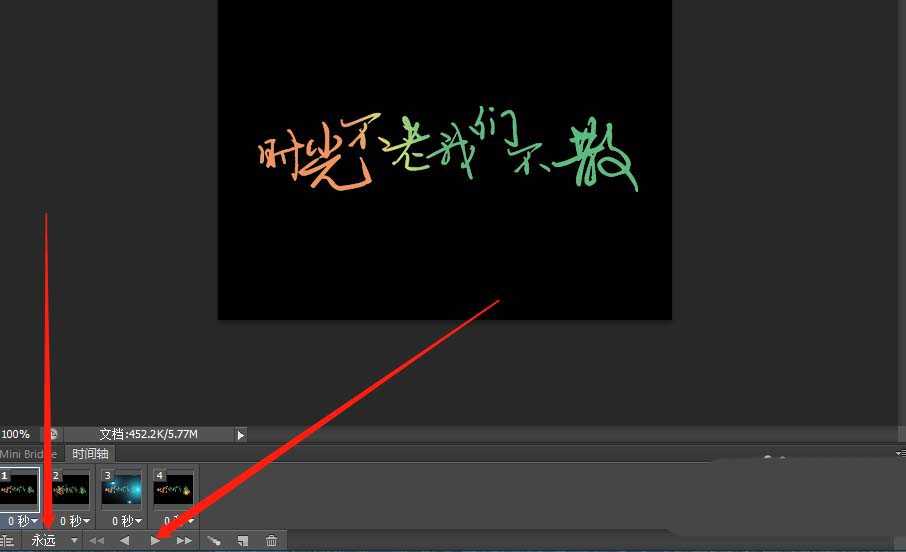Advance to the next animation frame

(x=184, y=540)
